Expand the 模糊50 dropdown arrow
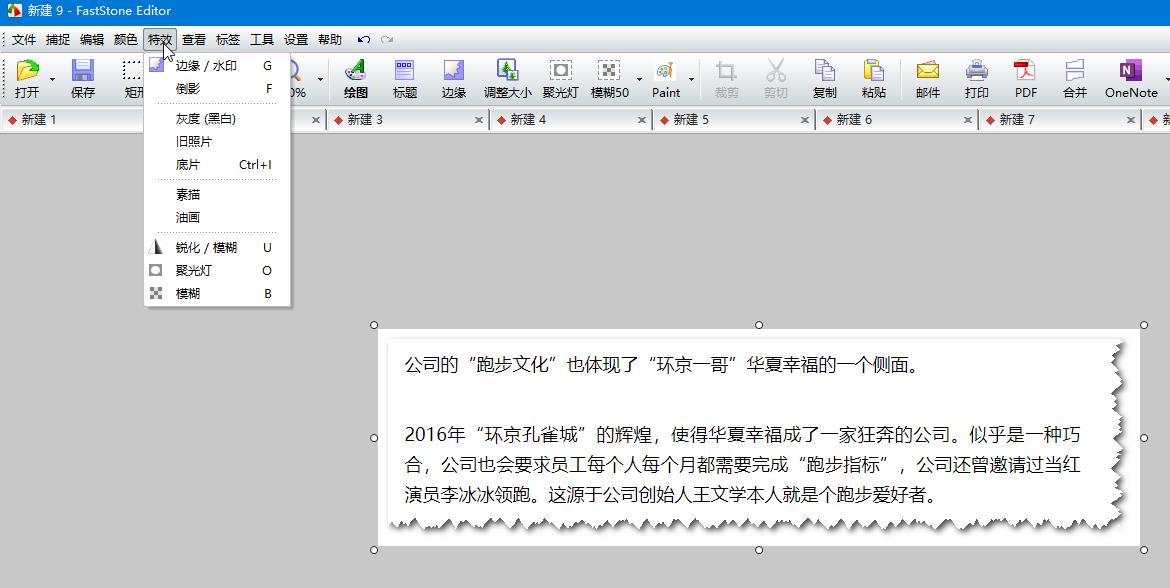 click(x=639, y=78)
